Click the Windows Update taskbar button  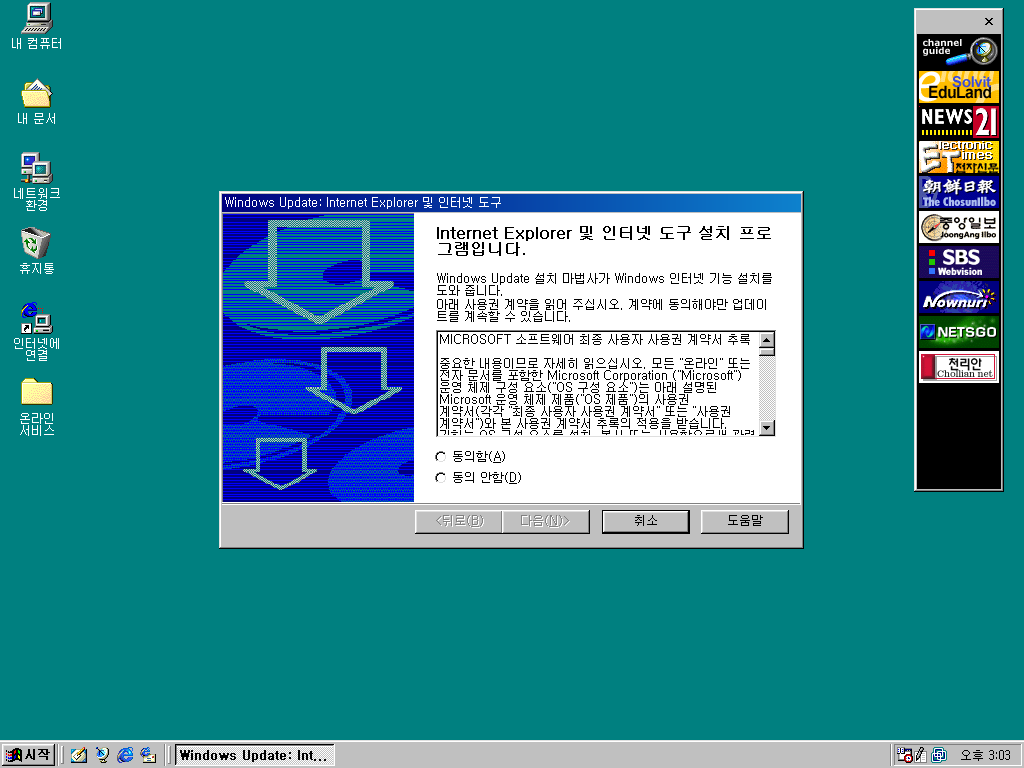click(255, 755)
